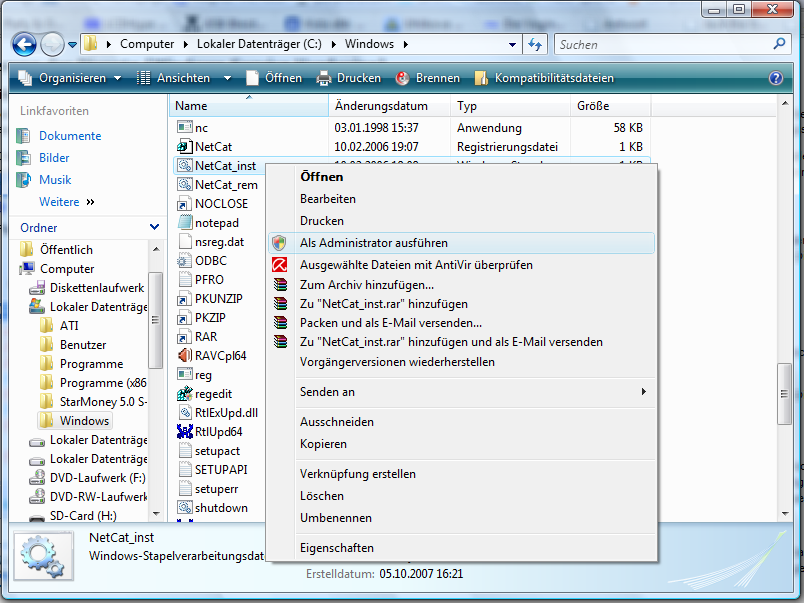Open the Dokumente favorite link
The image size is (804, 603).
click(x=70, y=136)
